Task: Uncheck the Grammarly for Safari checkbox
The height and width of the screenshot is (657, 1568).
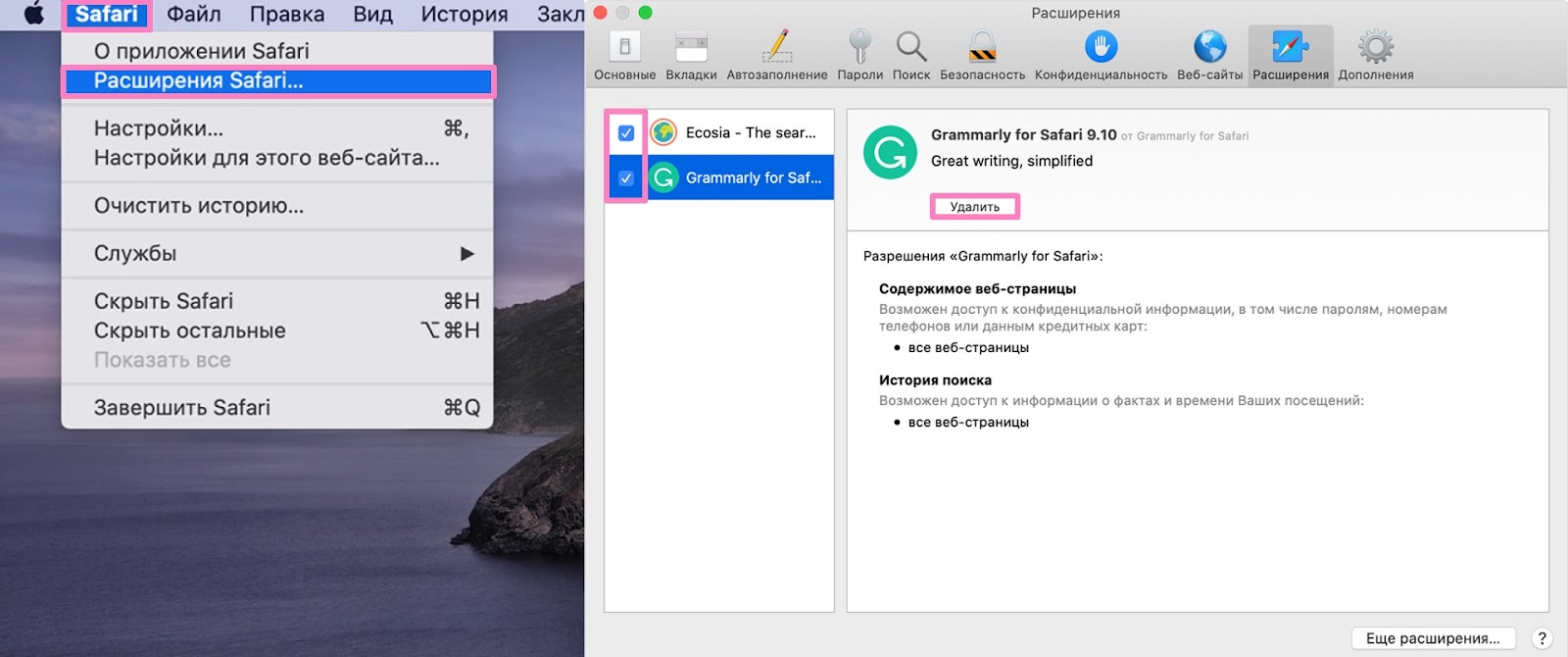Action: 626,178
